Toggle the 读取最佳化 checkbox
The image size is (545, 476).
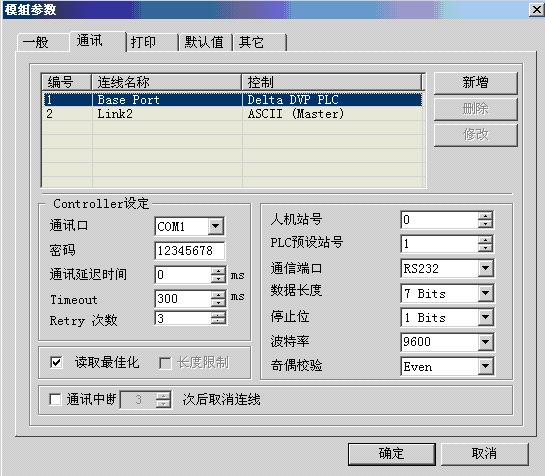tap(56, 363)
